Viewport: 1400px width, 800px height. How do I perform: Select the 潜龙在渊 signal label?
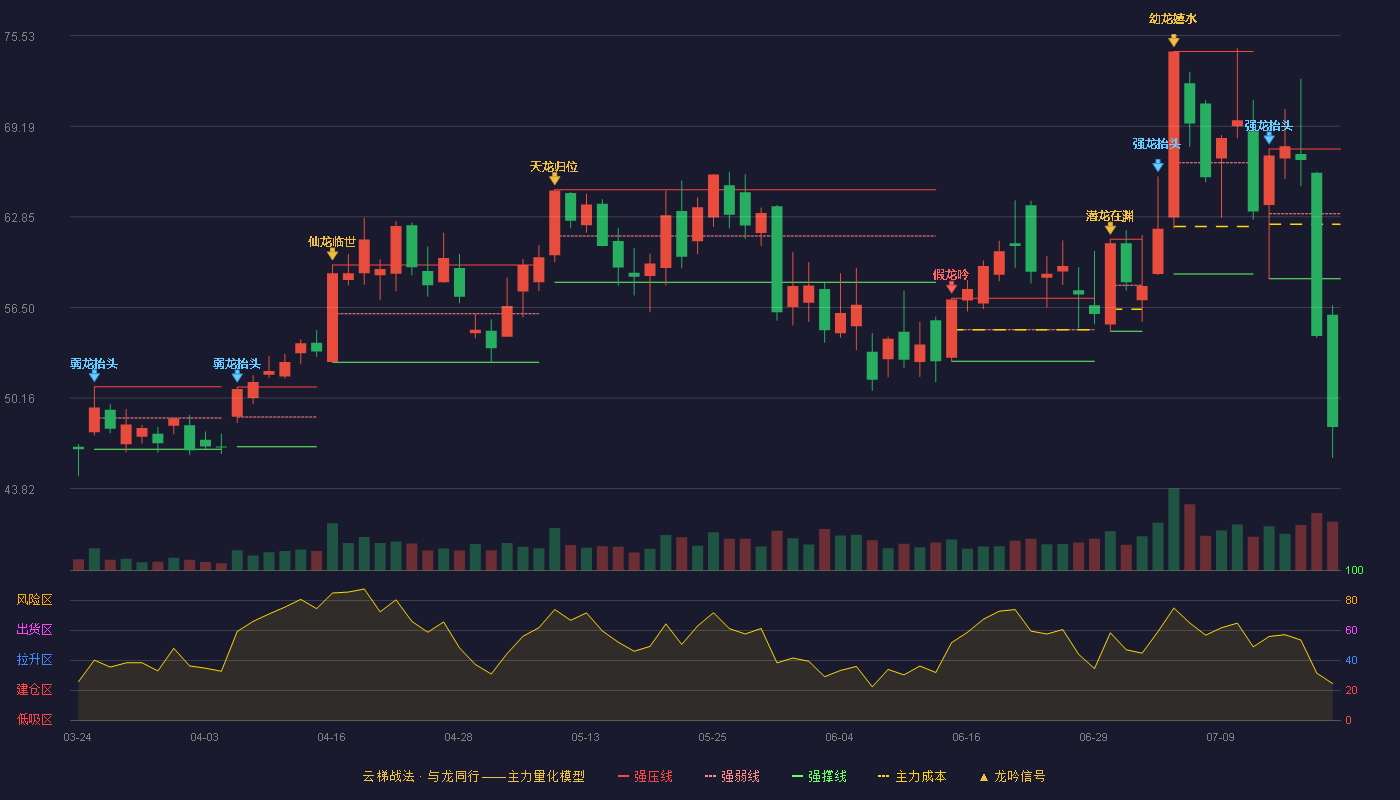1110,215
